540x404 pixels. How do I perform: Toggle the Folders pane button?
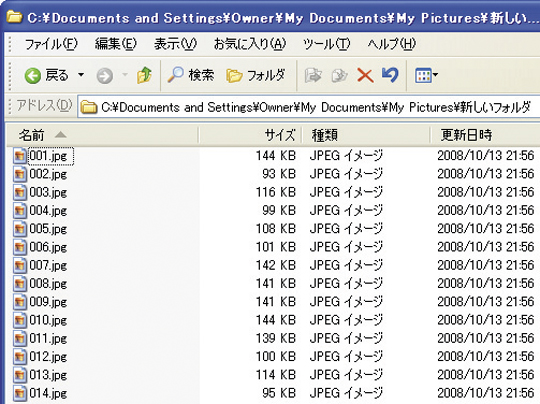click(x=256, y=75)
